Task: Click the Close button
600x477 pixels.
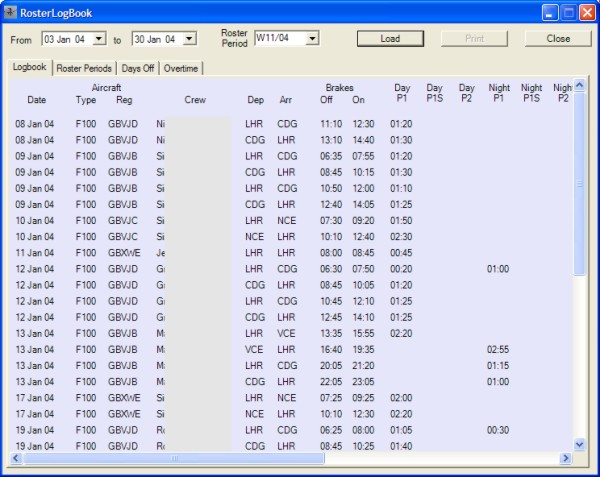Action: click(558, 39)
